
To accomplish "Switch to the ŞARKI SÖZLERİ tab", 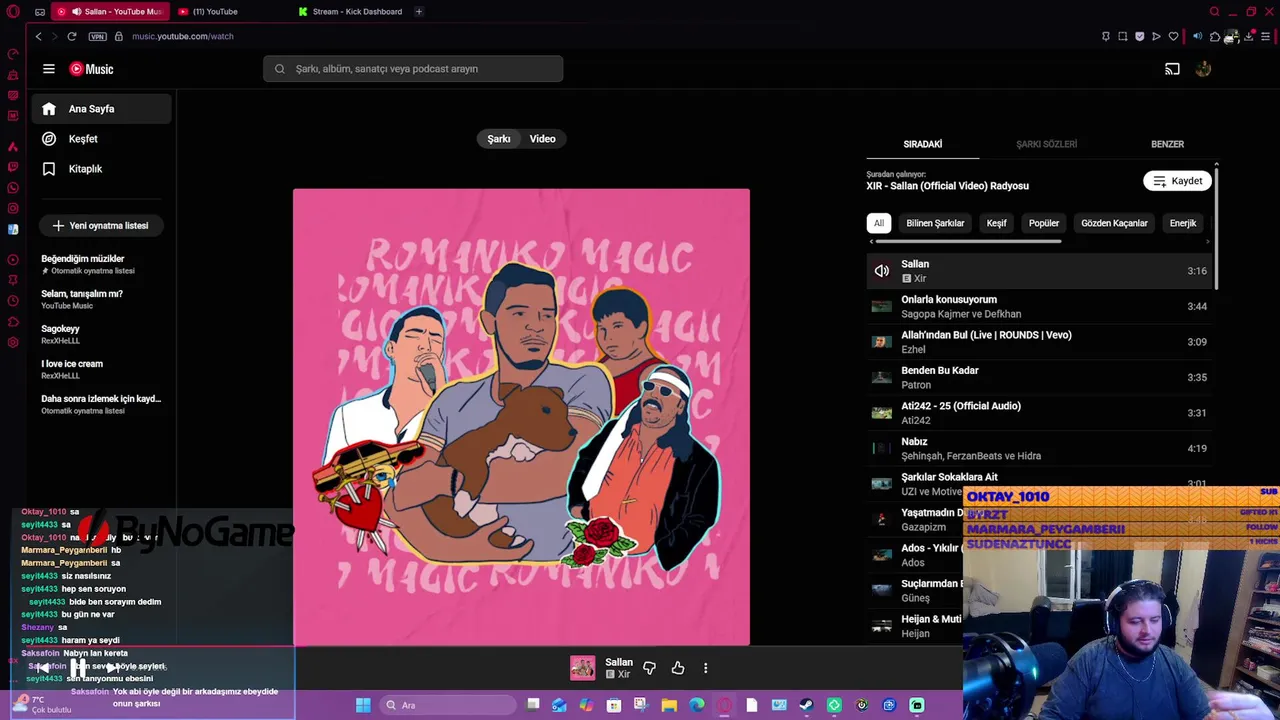I will (1046, 144).
